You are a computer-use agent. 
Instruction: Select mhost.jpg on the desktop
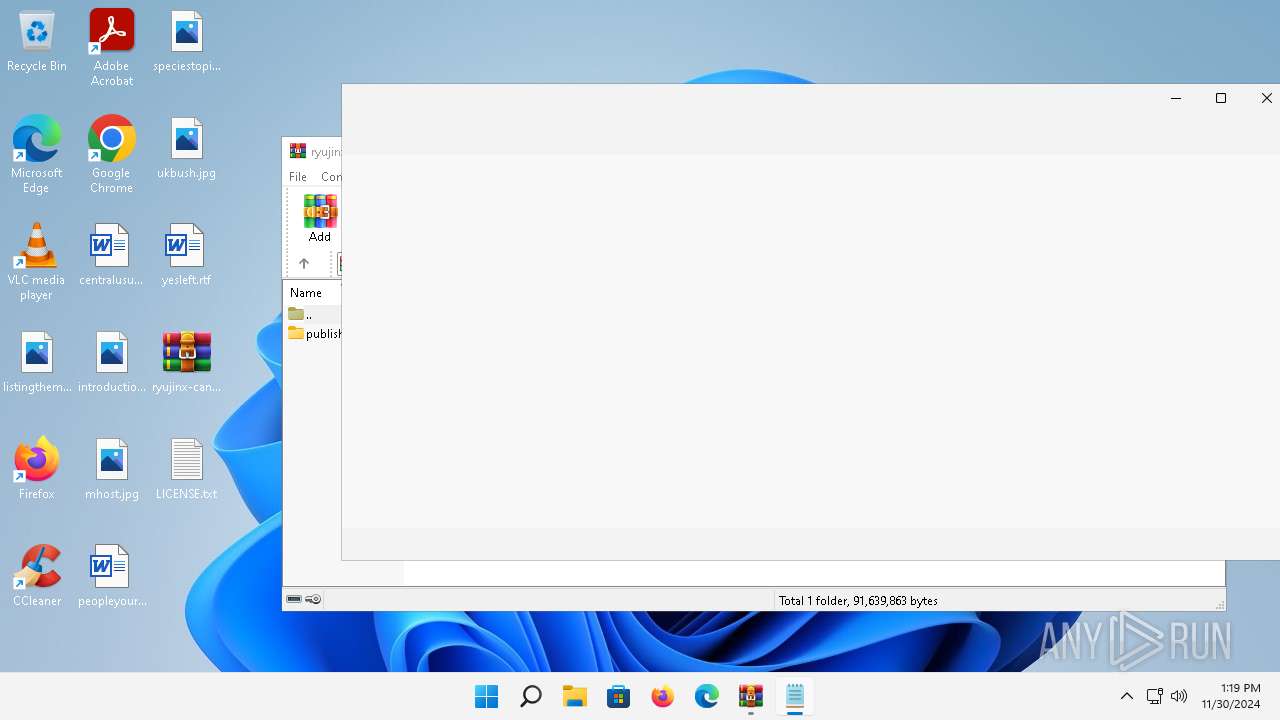112,471
